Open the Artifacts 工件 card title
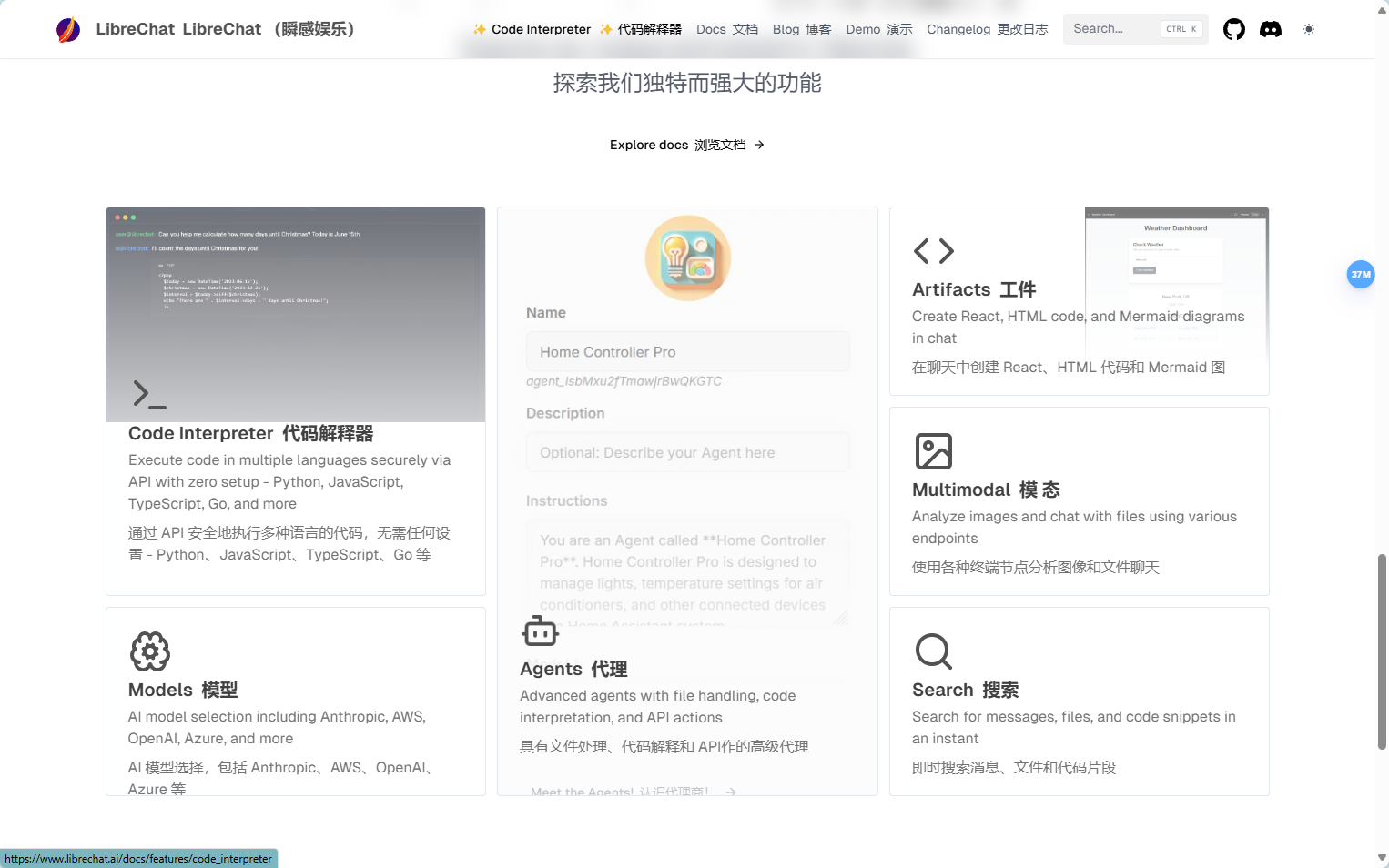This screenshot has height=868, width=1389. click(x=974, y=289)
